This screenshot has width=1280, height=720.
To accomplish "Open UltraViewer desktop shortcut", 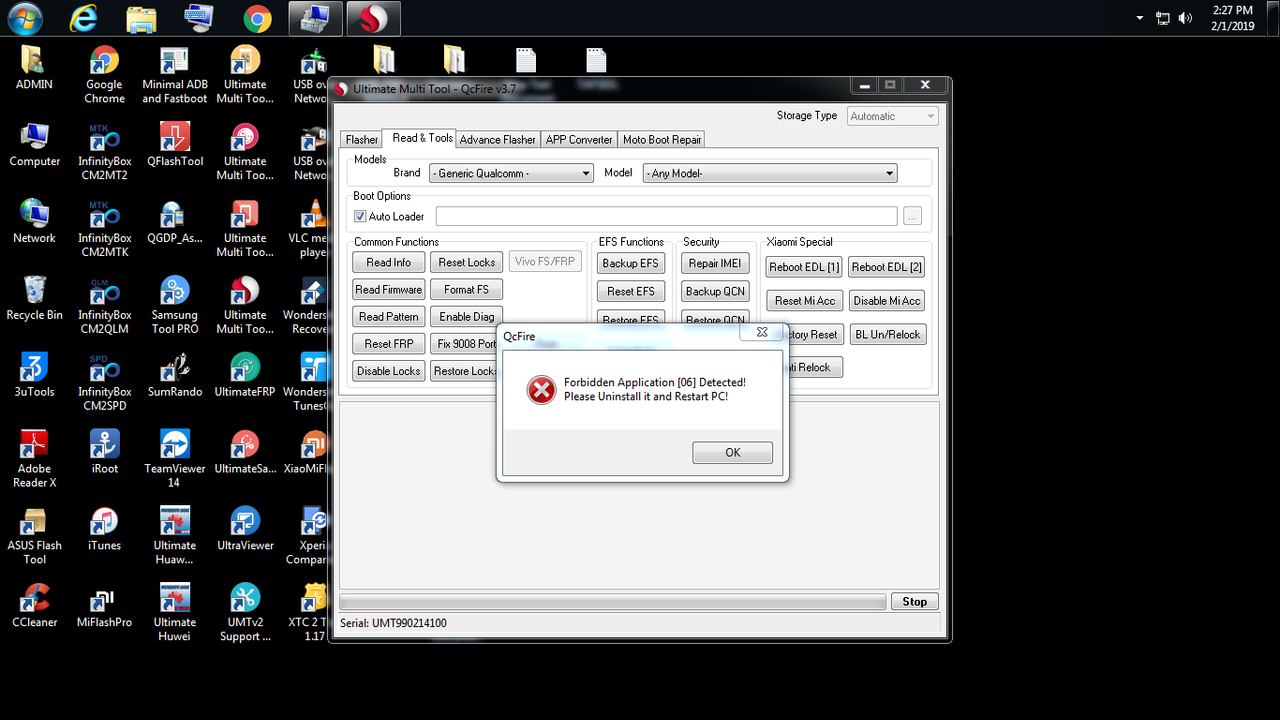I will [x=245, y=529].
